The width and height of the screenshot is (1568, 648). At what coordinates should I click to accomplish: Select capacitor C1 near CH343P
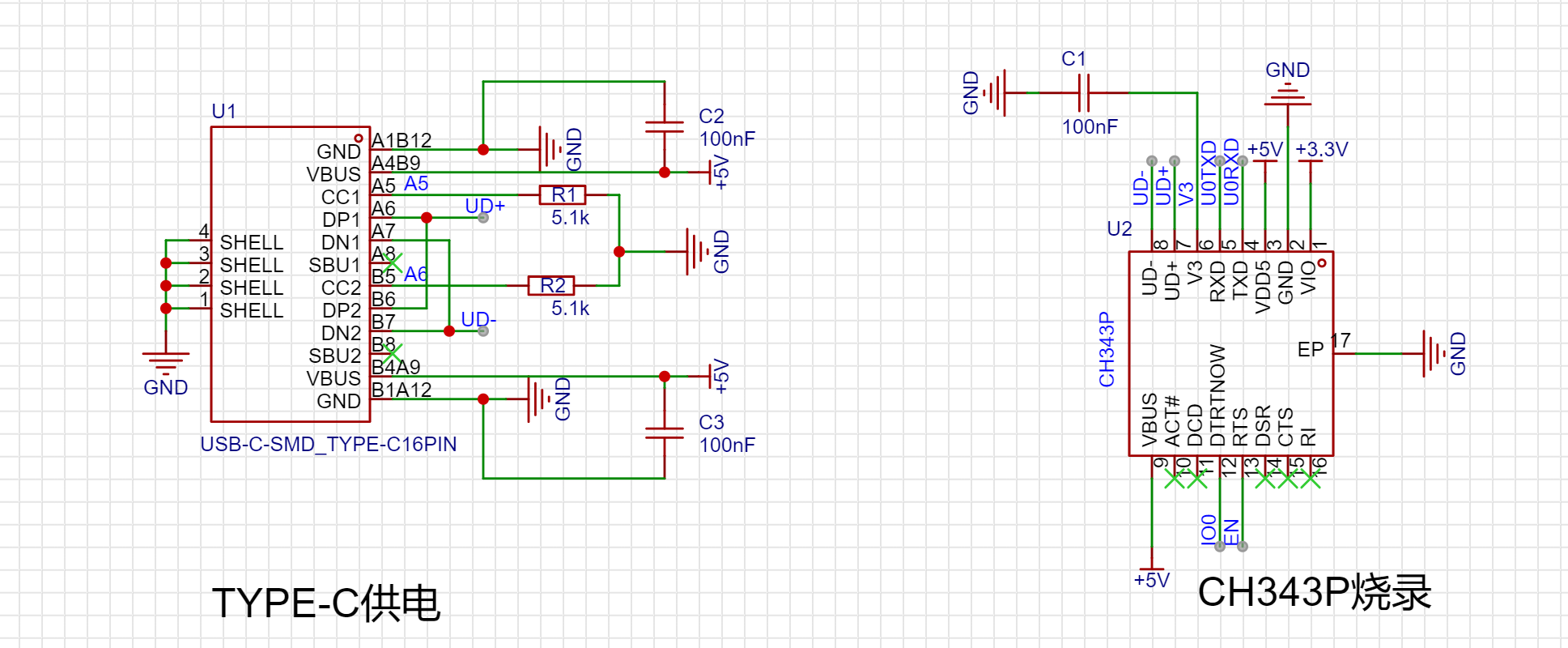click(1084, 93)
